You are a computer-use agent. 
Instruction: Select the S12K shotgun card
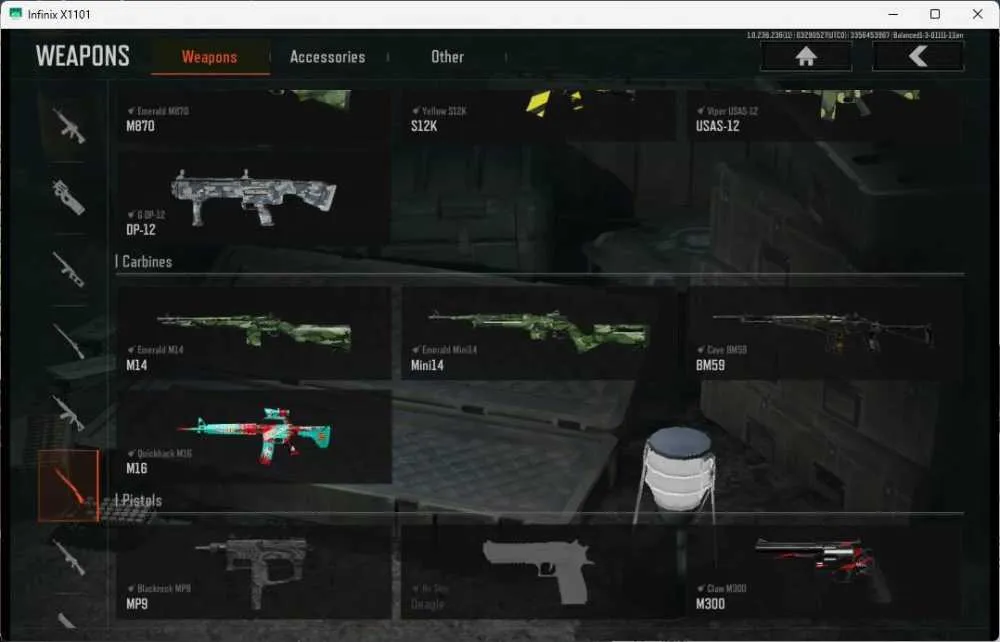(538, 115)
